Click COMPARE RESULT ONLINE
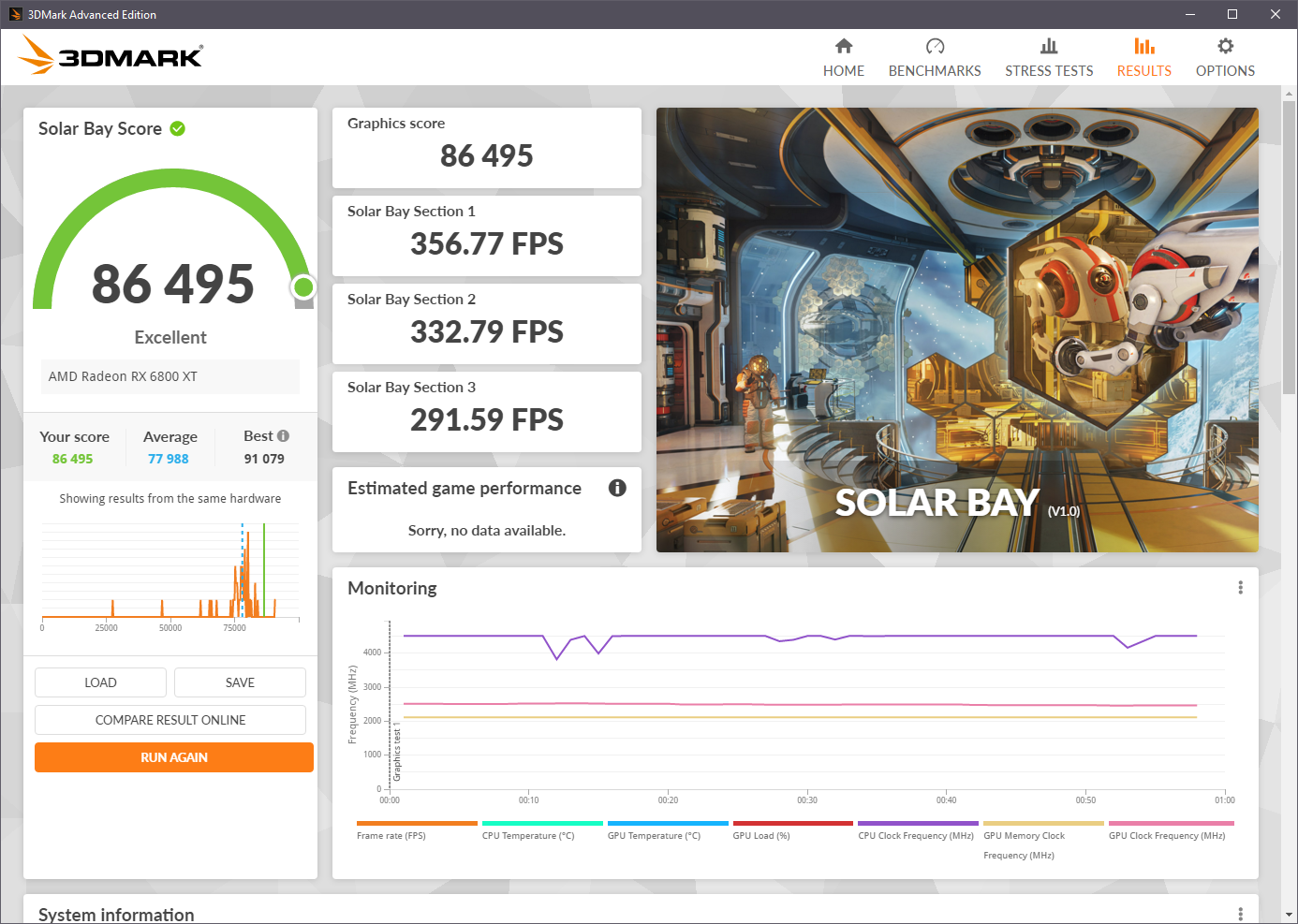The image size is (1298, 924). [170, 720]
